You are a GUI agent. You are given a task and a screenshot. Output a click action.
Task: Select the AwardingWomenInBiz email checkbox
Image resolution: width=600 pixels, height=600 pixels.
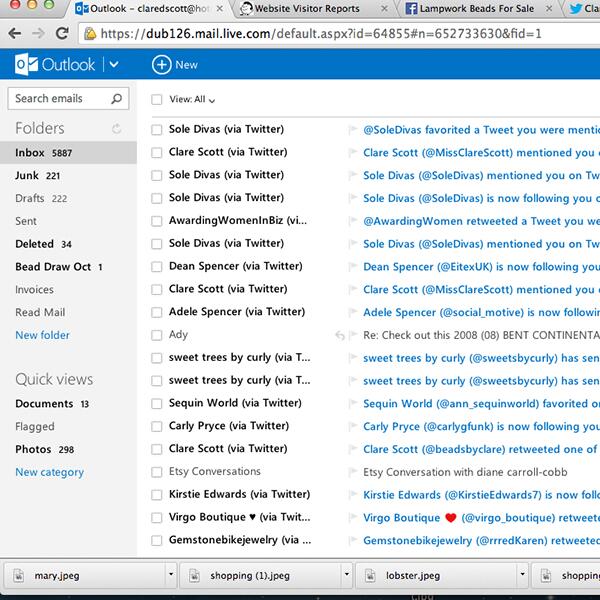(157, 221)
